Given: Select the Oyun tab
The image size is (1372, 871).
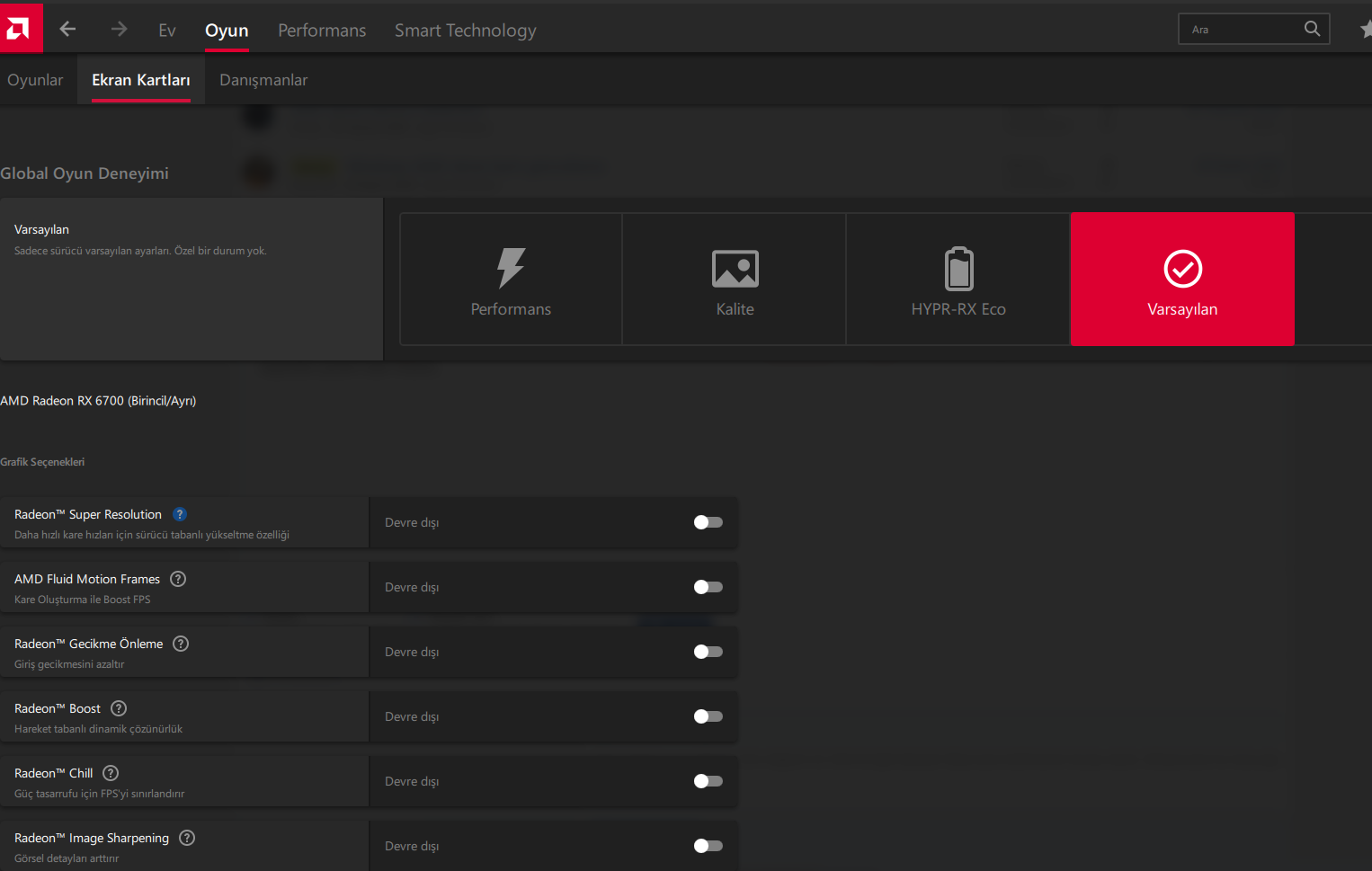Looking at the screenshot, I should point(227,31).
